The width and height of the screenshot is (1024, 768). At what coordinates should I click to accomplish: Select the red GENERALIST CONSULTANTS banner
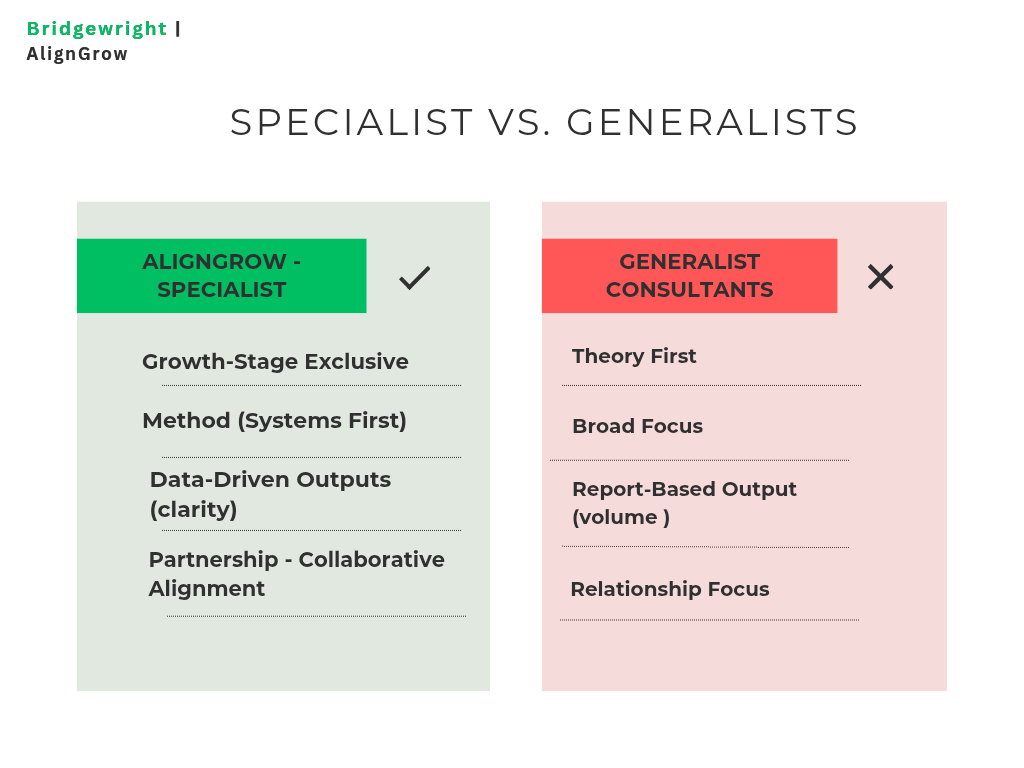tap(689, 276)
